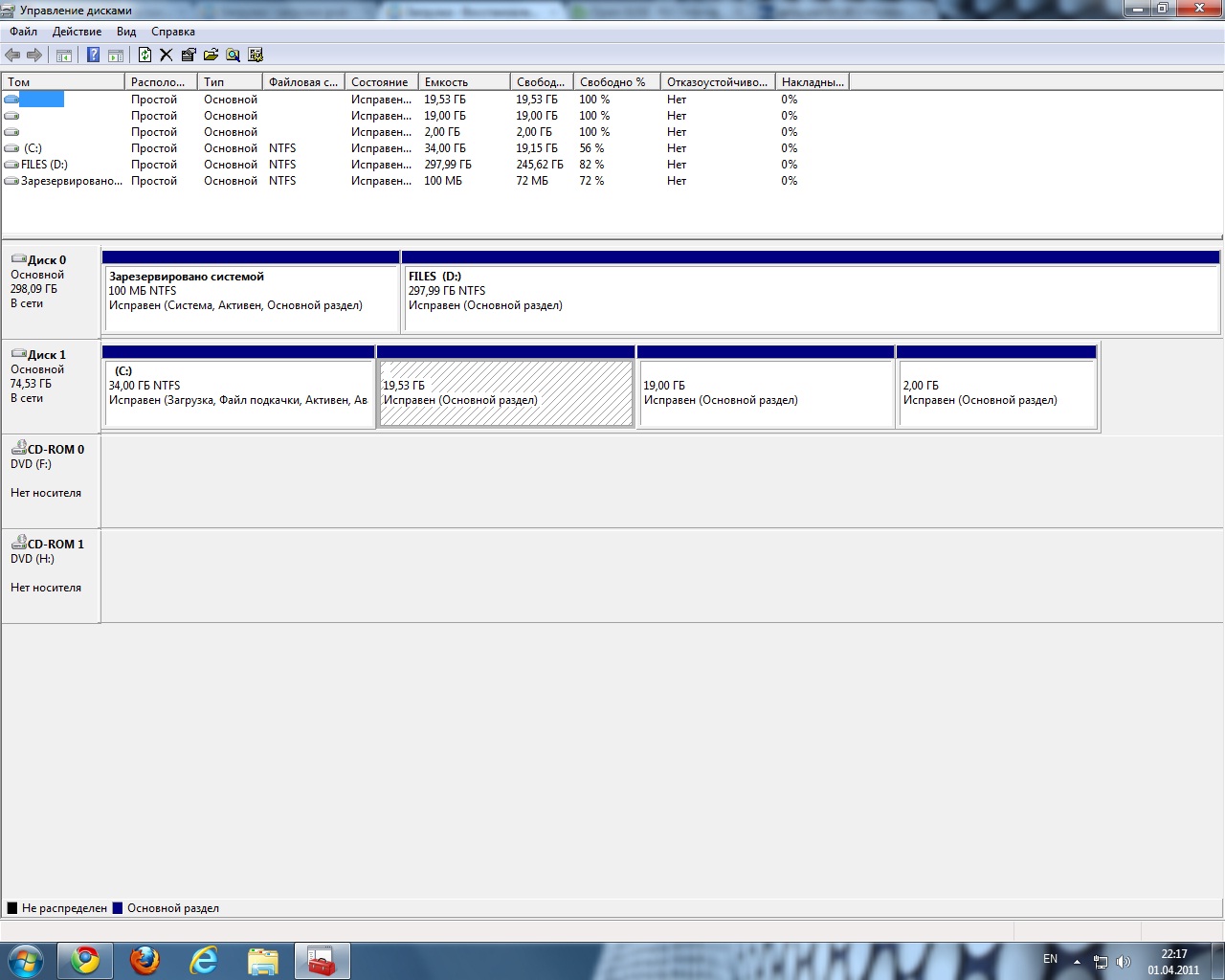Click the blue Основной раздел legend swatch

click(x=118, y=908)
